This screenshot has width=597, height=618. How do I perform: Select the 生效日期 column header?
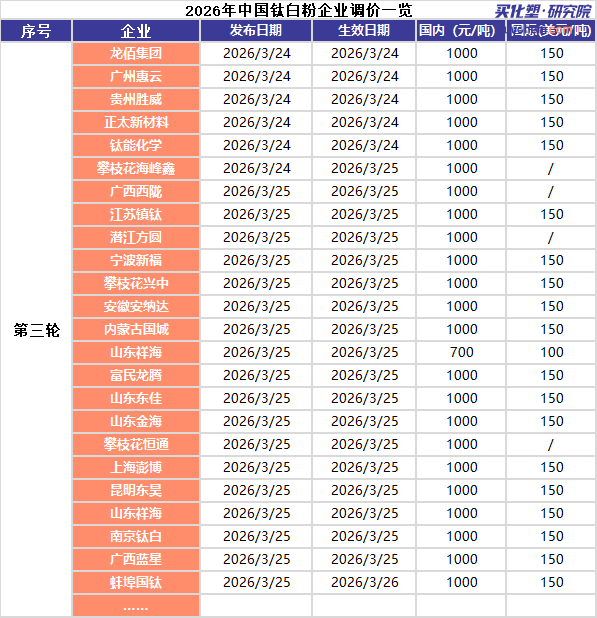[364, 31]
